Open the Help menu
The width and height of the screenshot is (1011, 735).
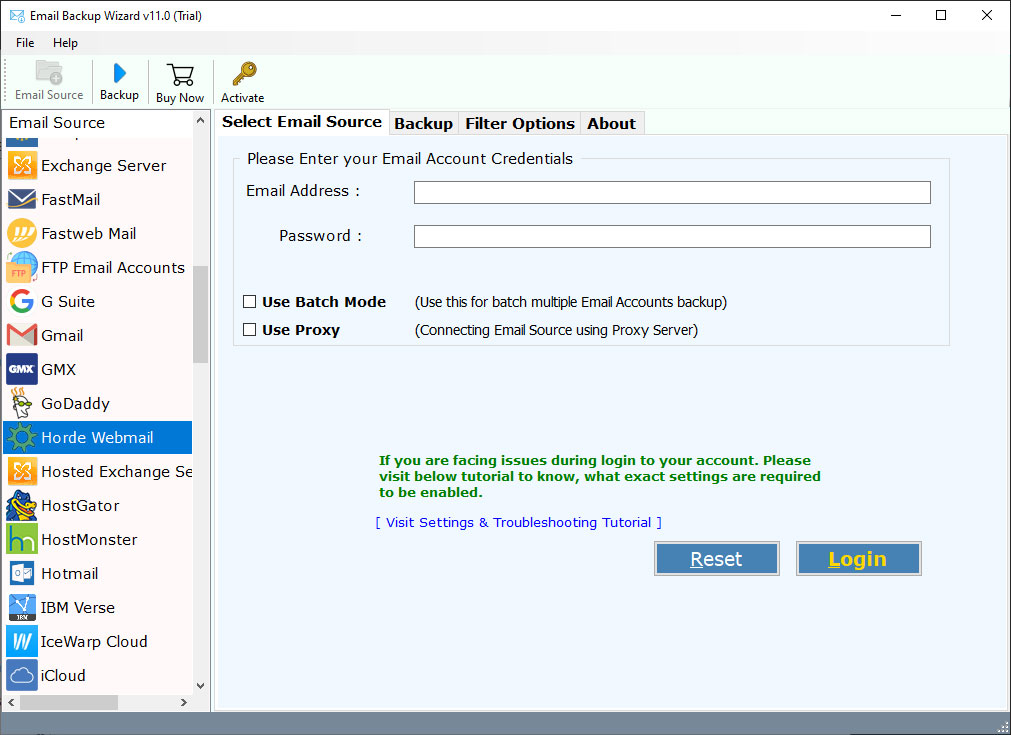click(x=65, y=43)
